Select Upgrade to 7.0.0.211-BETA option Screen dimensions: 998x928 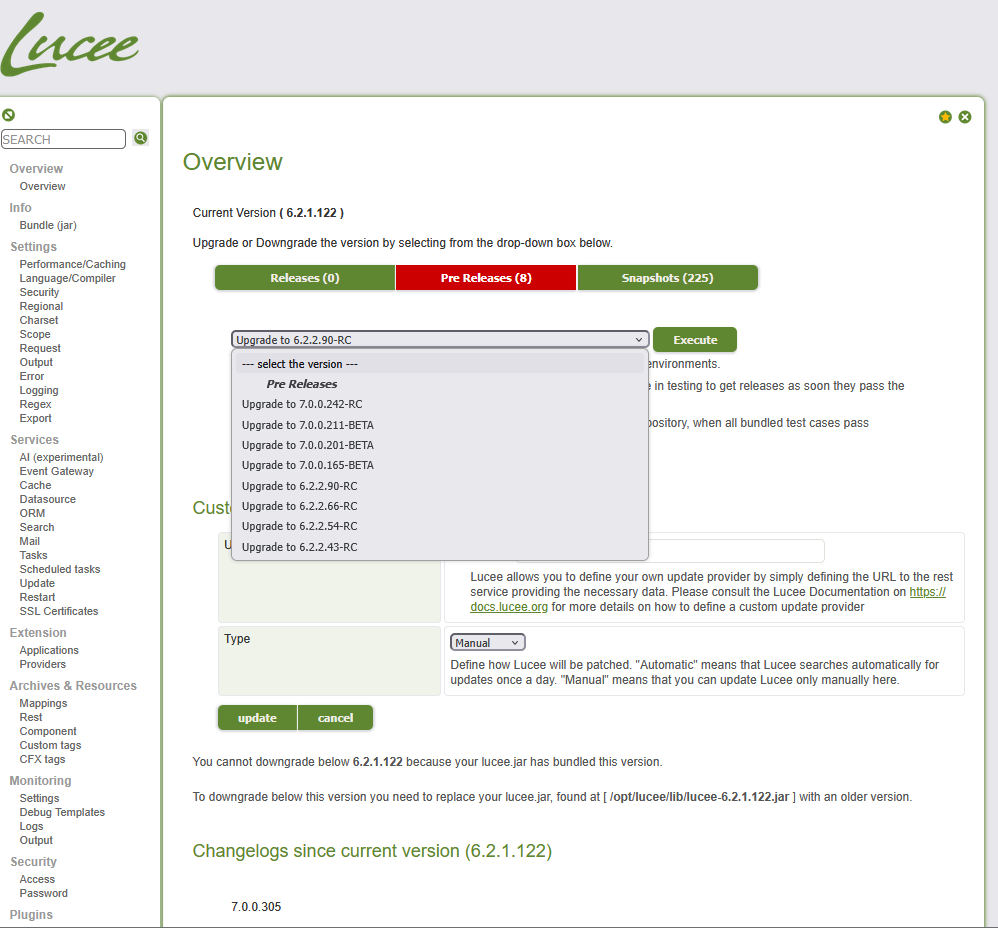tap(440, 425)
